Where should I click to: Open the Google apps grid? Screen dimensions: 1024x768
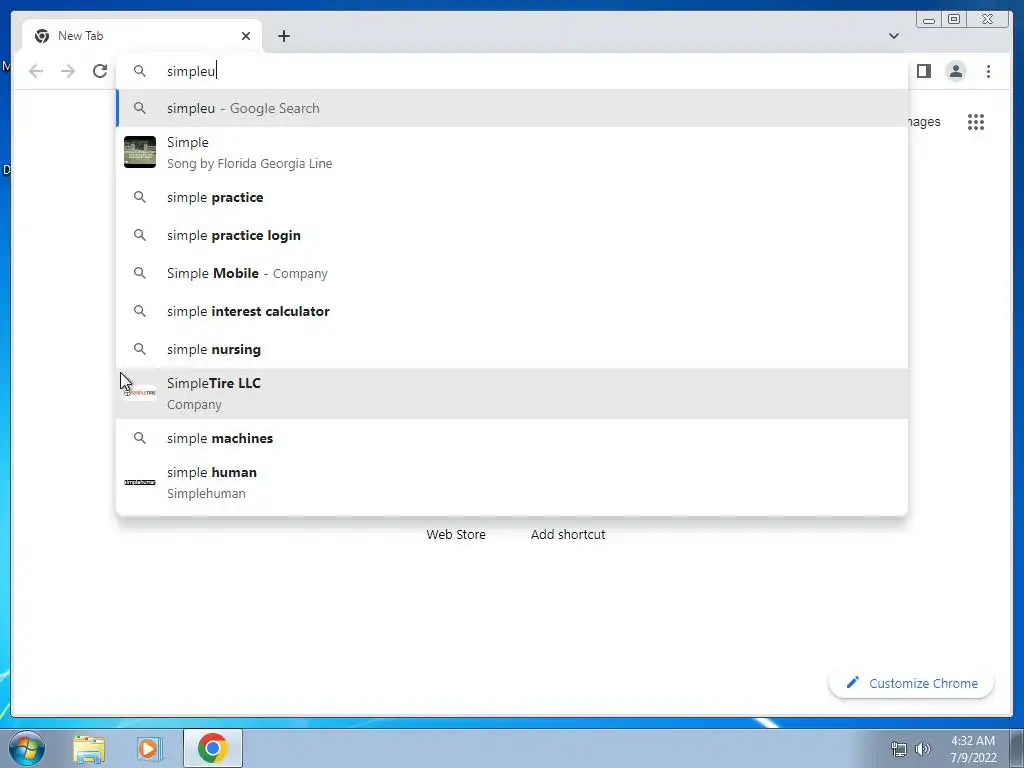[976, 121]
